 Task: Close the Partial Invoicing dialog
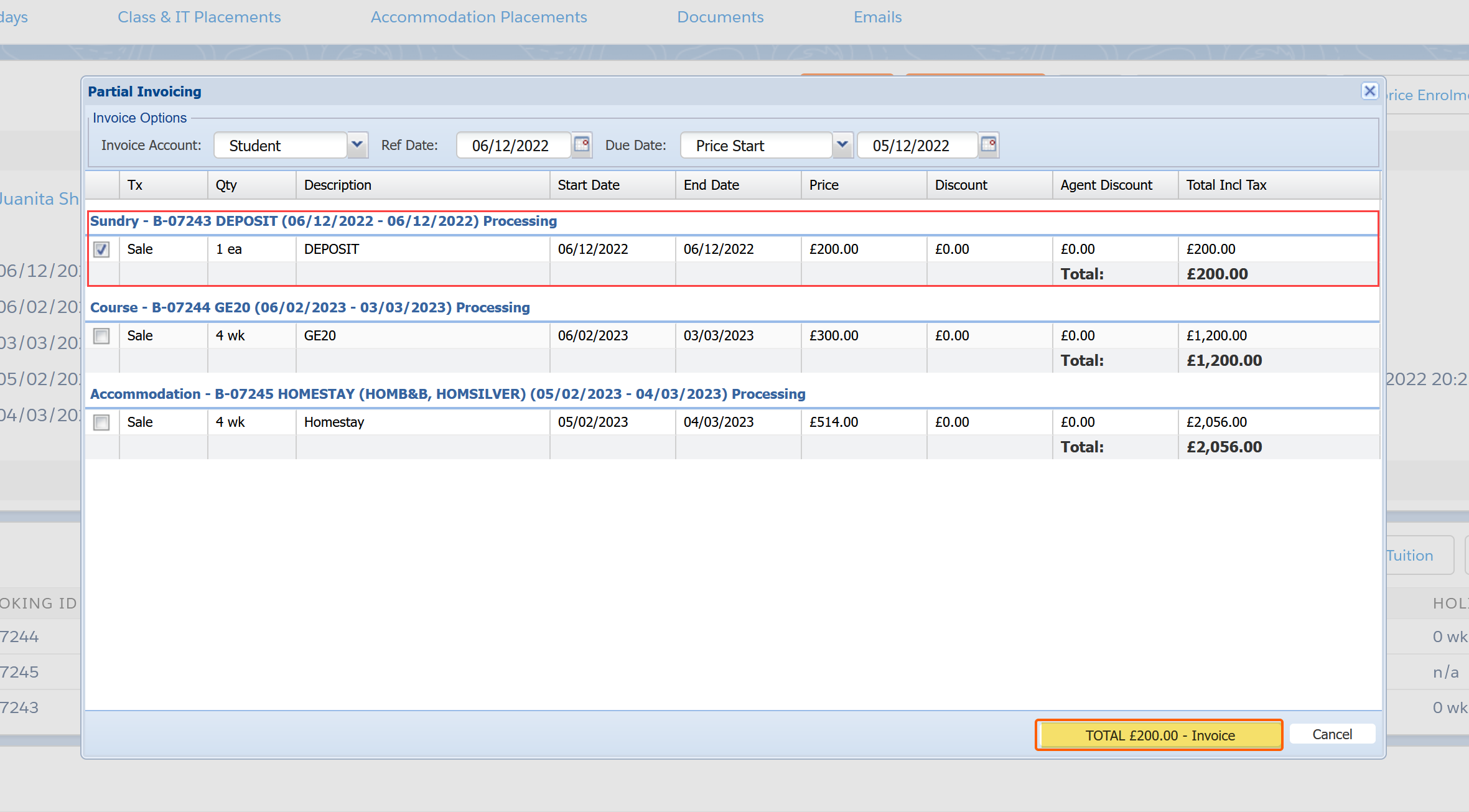[1369, 91]
